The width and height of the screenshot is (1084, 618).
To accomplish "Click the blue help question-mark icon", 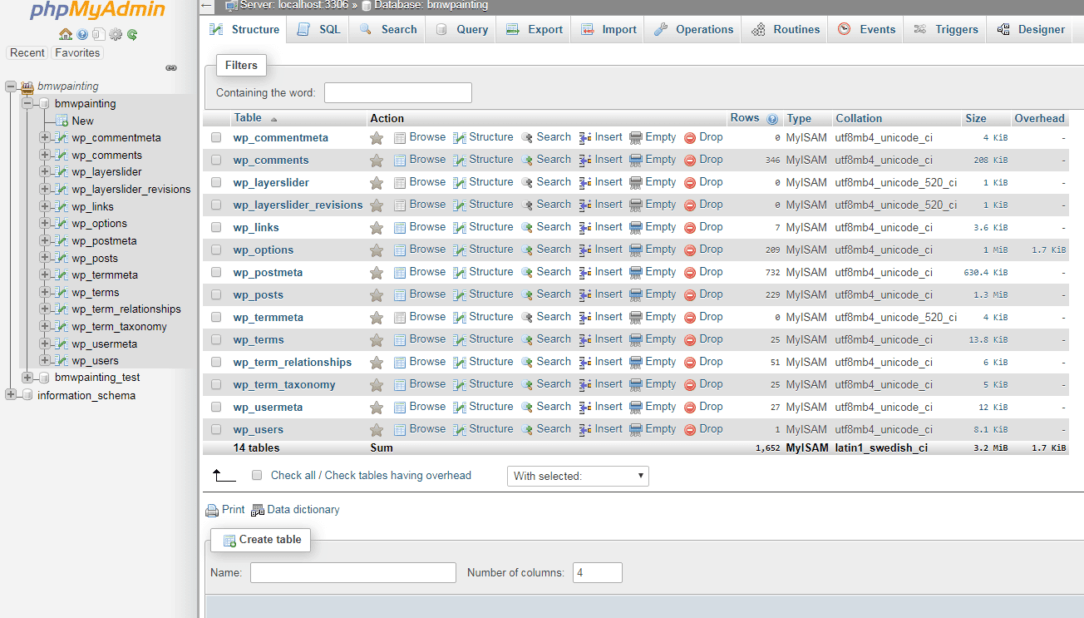I will (x=81, y=34).
